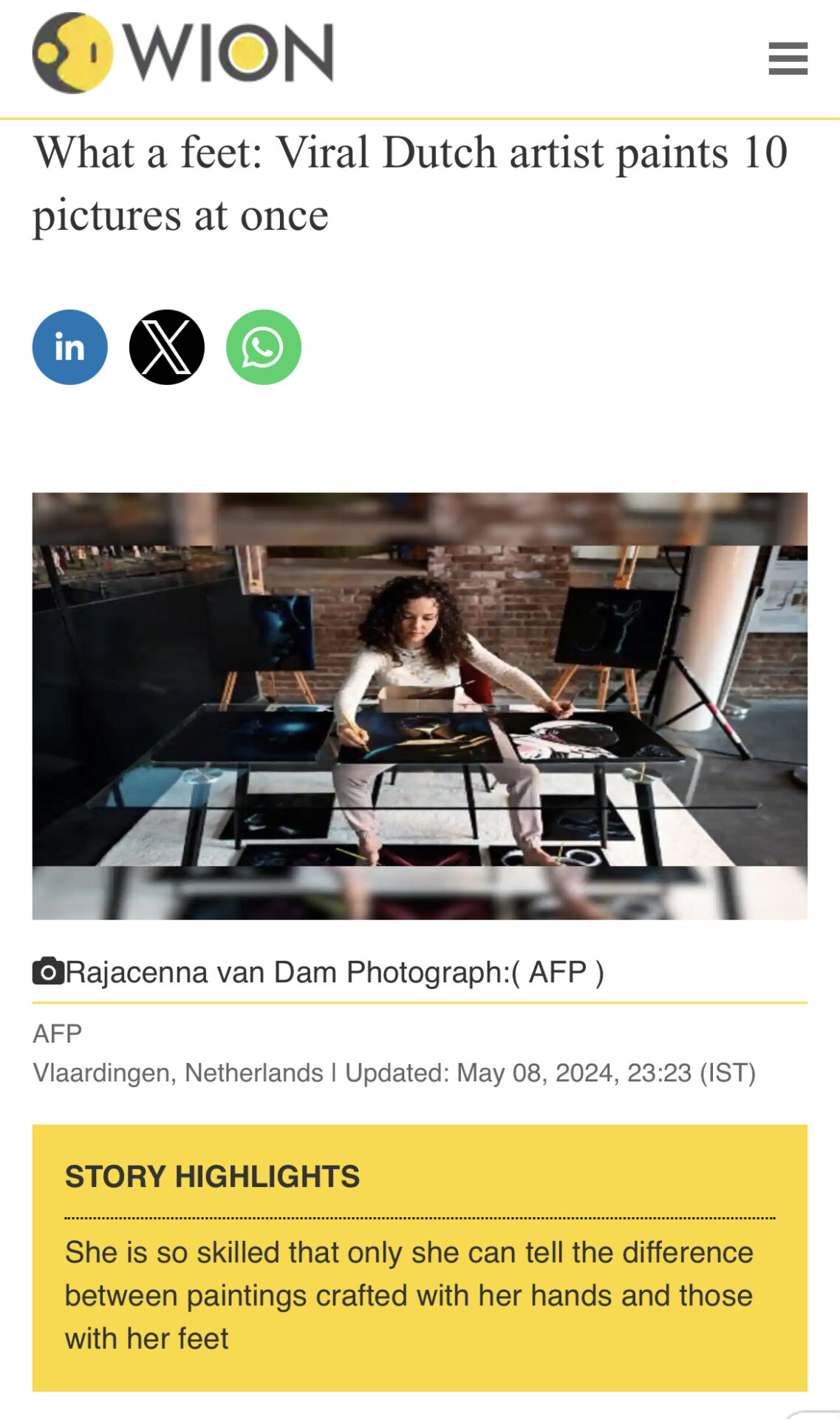
Task: Click the AFP author byline
Action: tap(58, 1033)
